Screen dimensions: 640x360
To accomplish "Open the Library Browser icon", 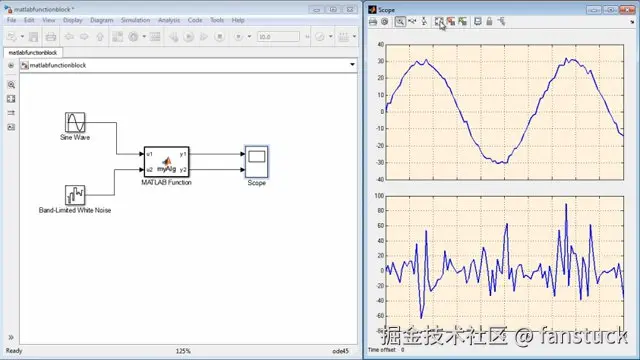I will [118, 37].
